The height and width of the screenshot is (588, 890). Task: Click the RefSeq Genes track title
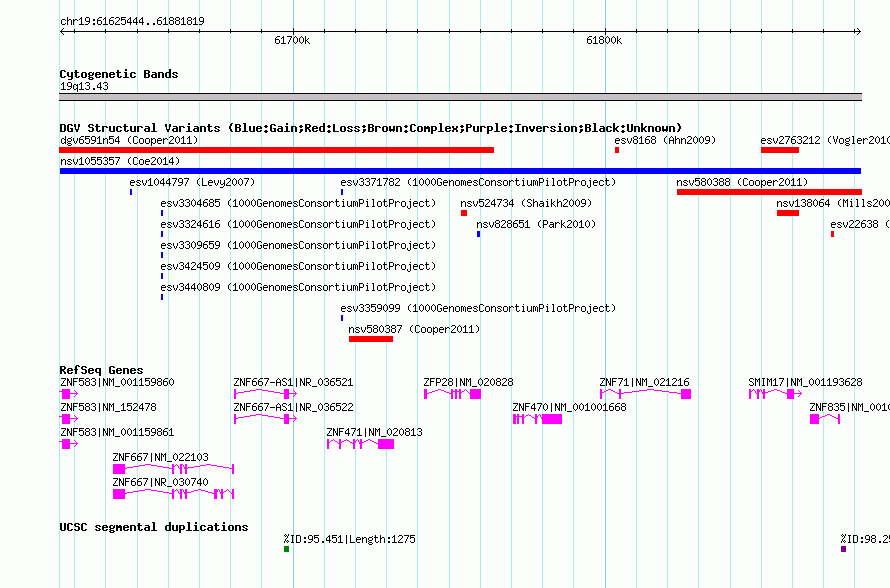pos(102,369)
